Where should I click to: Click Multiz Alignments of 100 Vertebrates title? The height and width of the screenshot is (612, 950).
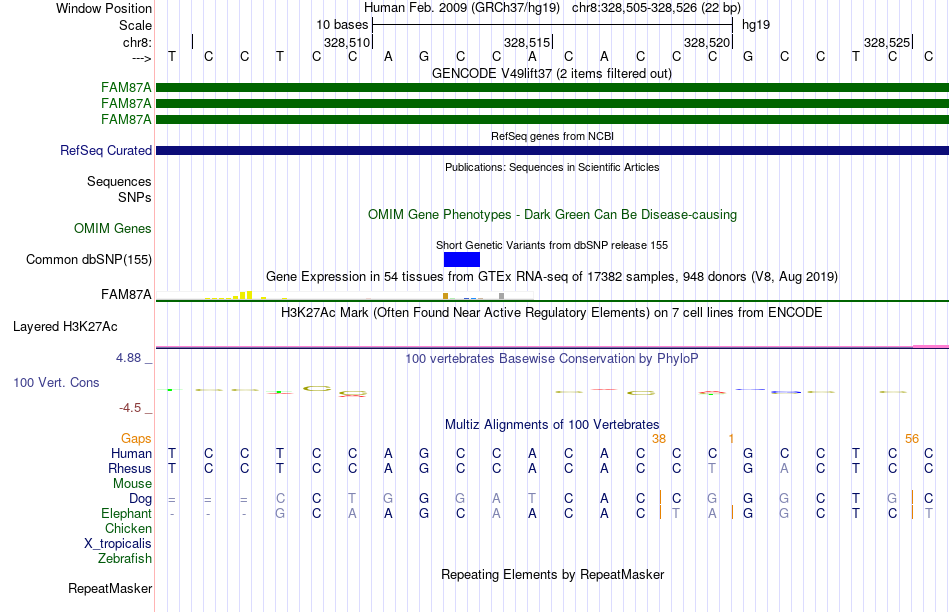[x=552, y=424]
